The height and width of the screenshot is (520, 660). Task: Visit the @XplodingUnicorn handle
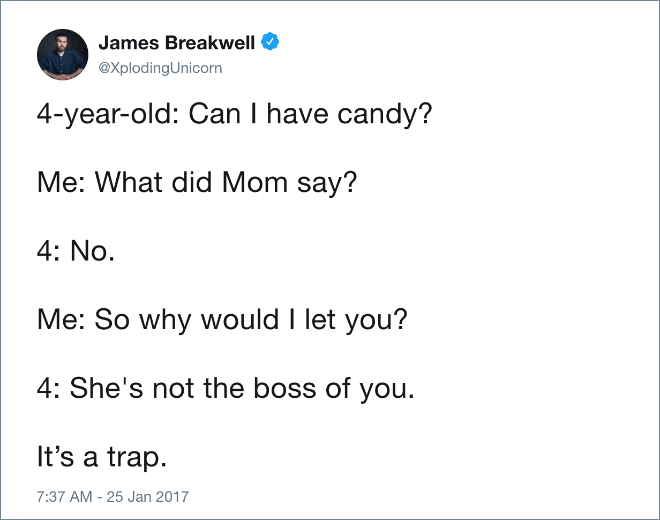click(160, 68)
